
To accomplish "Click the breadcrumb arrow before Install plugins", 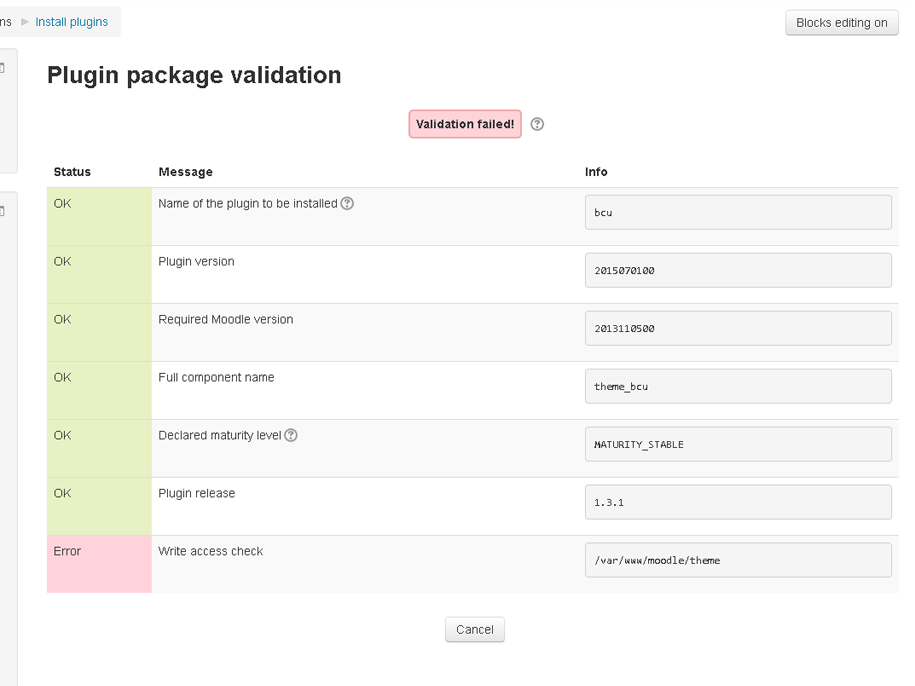I will pos(25,22).
